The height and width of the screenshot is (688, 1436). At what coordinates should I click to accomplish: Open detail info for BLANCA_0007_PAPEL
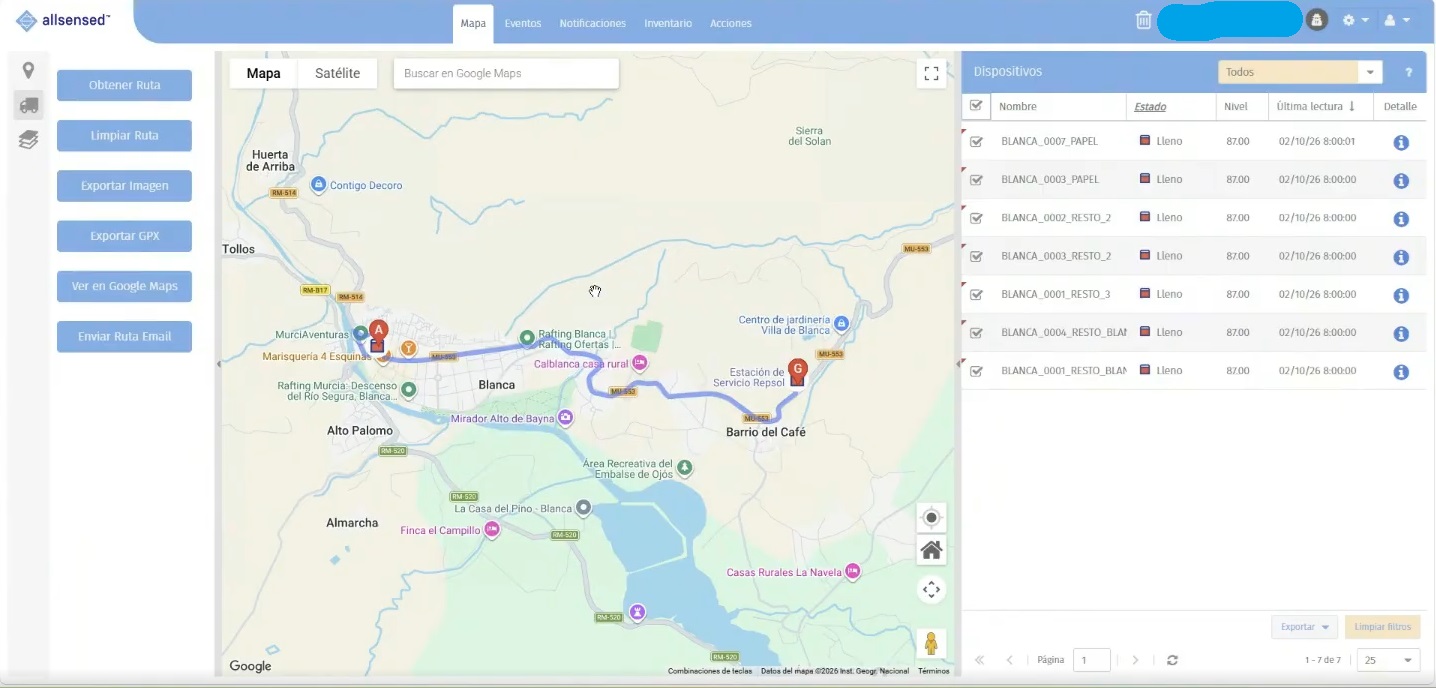1401,142
